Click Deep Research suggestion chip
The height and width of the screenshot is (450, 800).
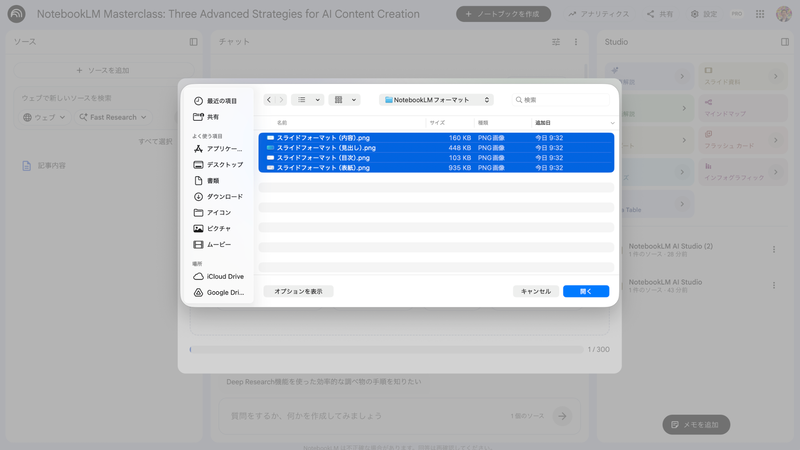[x=323, y=382]
